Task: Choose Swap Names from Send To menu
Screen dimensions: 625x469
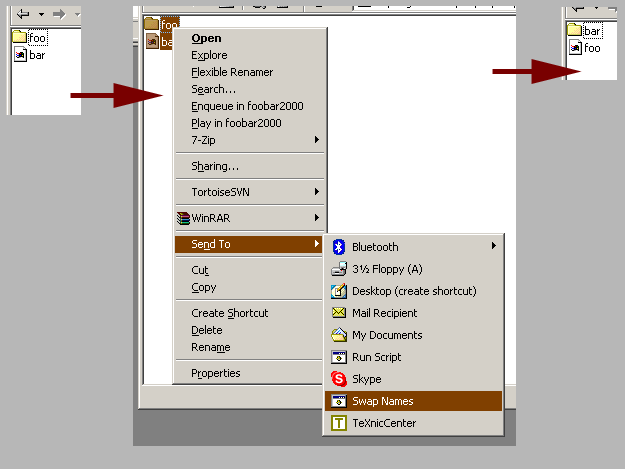Action: (382, 401)
